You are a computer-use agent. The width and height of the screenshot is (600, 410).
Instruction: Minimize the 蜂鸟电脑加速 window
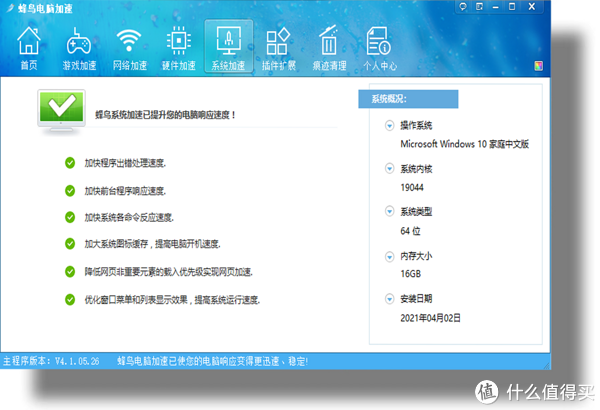(496, 7)
